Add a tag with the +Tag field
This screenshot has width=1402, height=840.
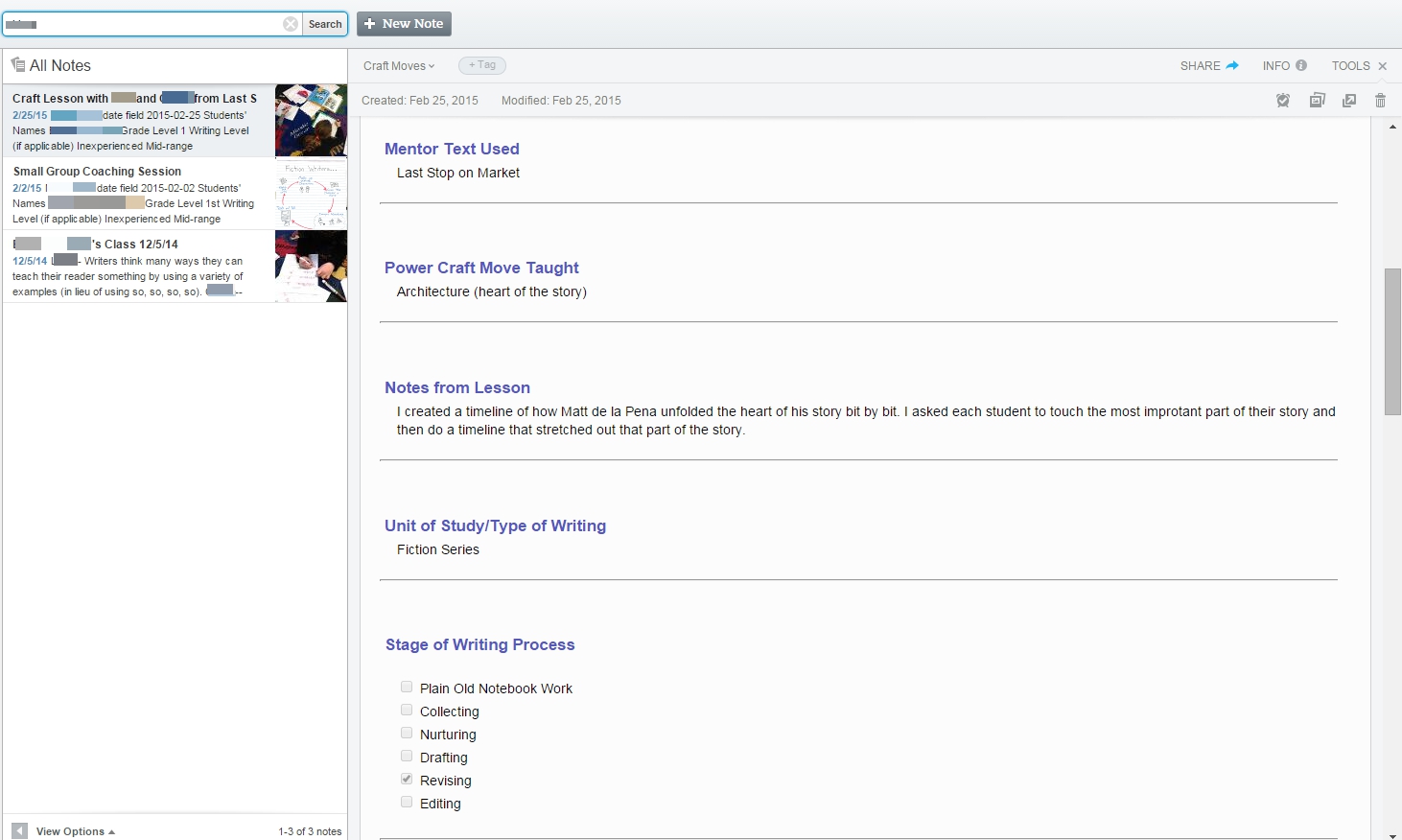click(482, 65)
